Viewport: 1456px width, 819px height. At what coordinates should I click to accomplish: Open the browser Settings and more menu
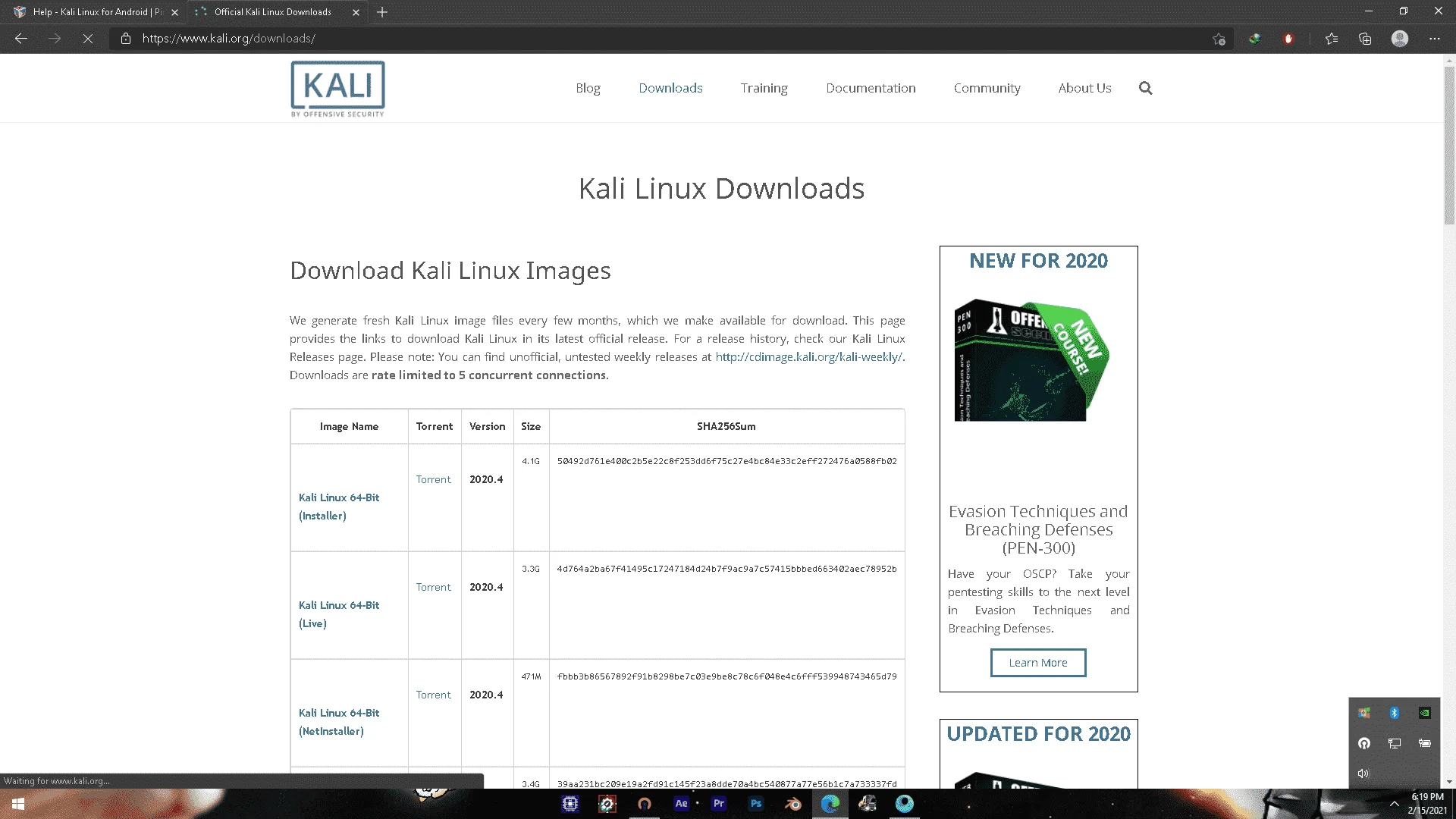tap(1435, 39)
